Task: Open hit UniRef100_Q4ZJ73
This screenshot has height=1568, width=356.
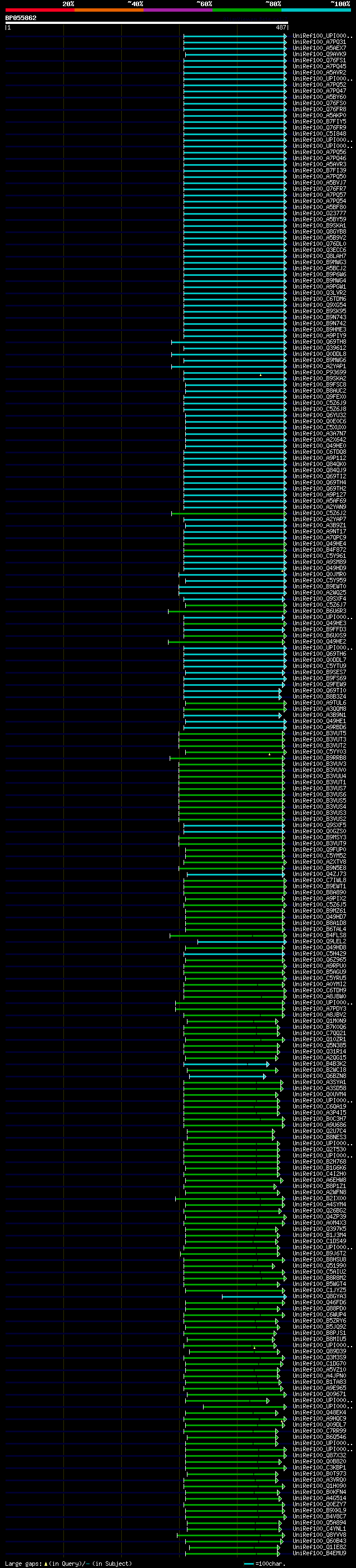Action: 319,874
